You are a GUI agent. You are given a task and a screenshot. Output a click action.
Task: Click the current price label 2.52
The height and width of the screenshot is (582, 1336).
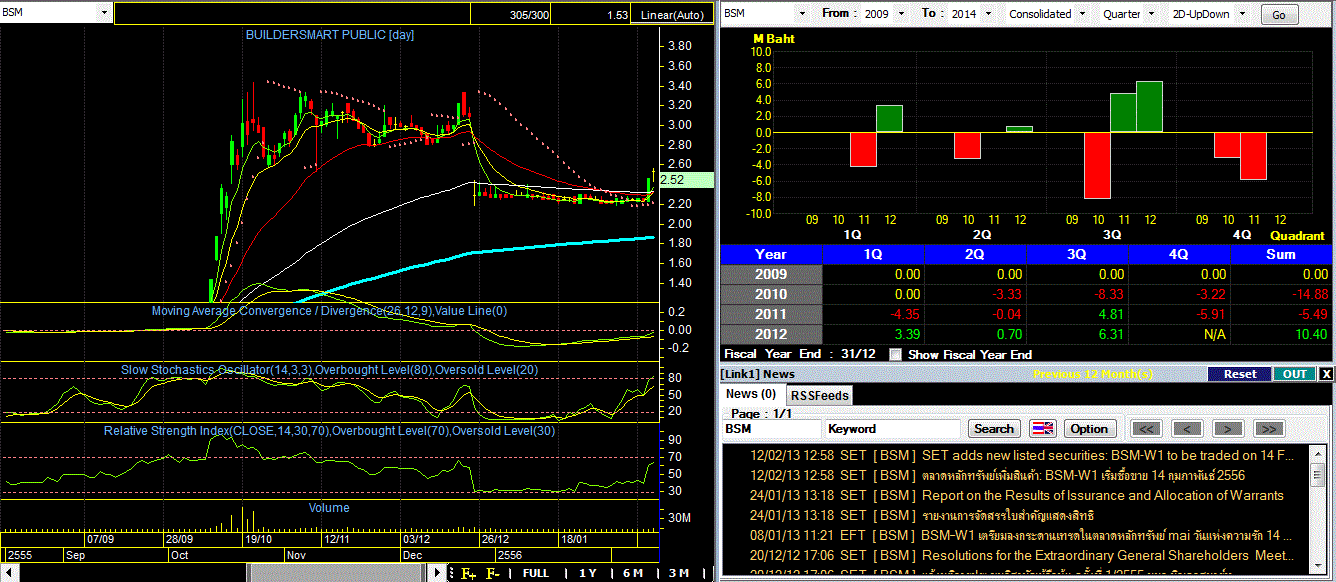[x=686, y=180]
